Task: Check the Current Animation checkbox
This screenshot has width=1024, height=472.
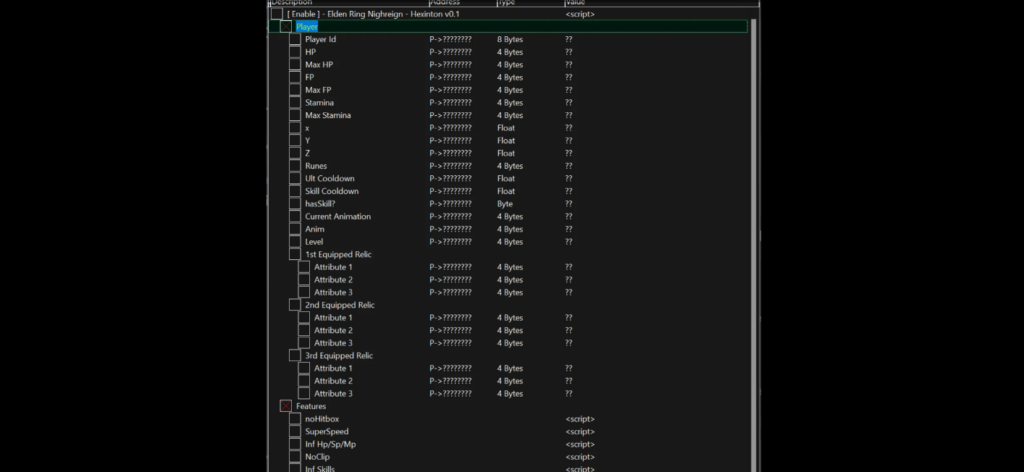Action: click(295, 216)
